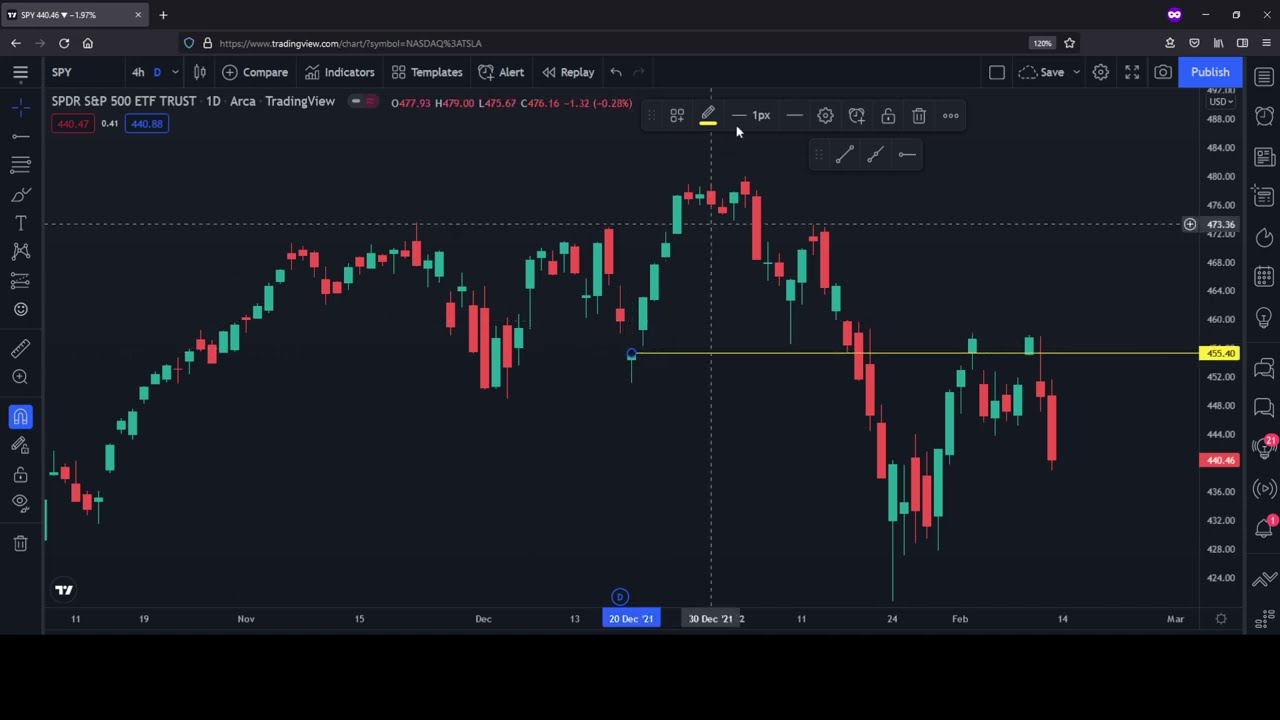Open the USD currency dropdown
The height and width of the screenshot is (720, 1280).
click(x=1221, y=102)
